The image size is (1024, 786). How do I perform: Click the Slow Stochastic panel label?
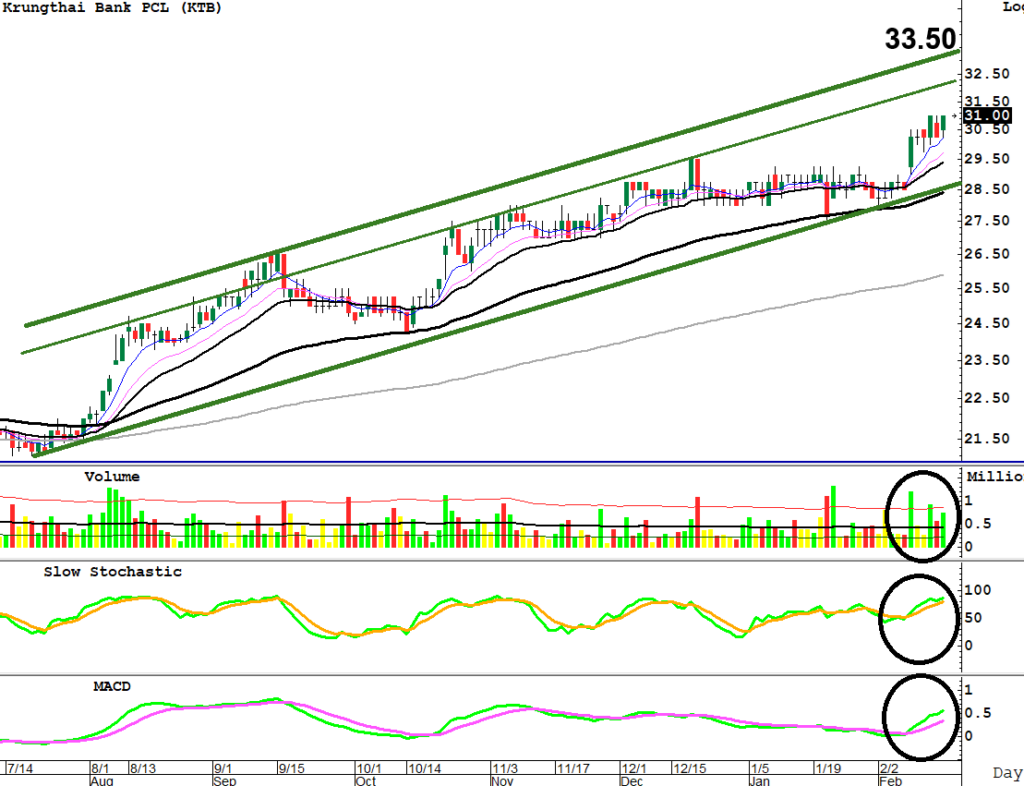click(x=113, y=572)
